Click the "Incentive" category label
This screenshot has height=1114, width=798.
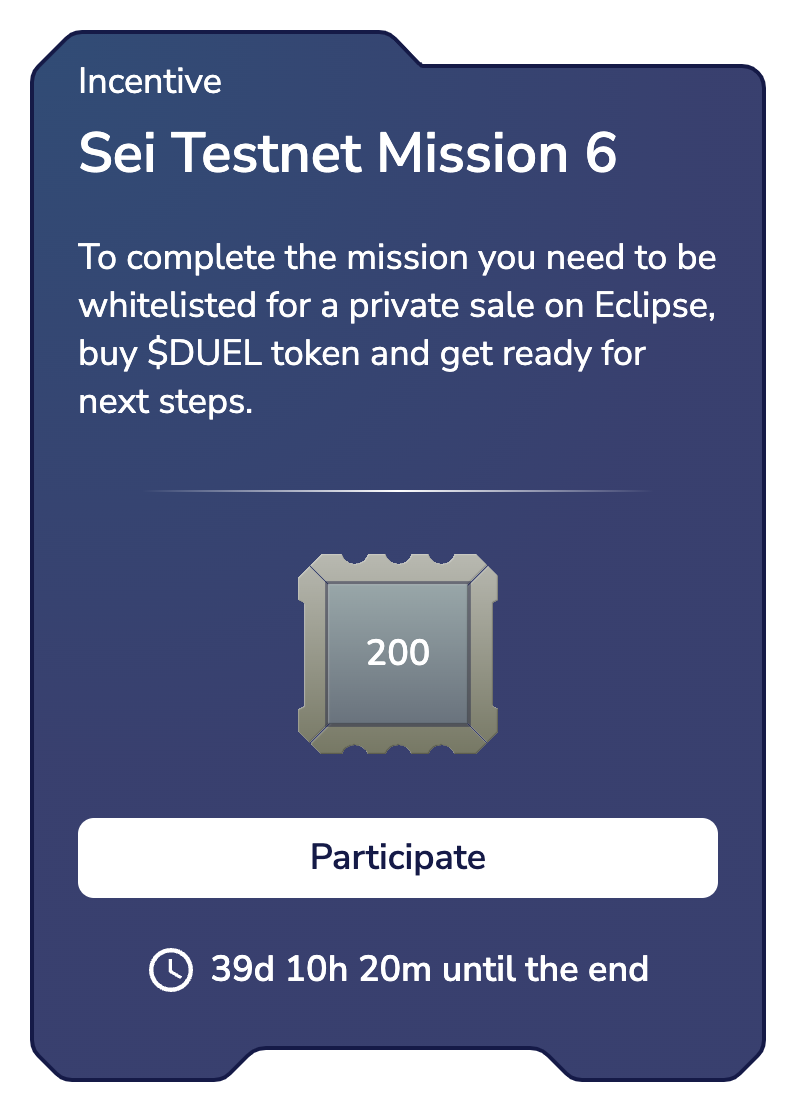150,82
